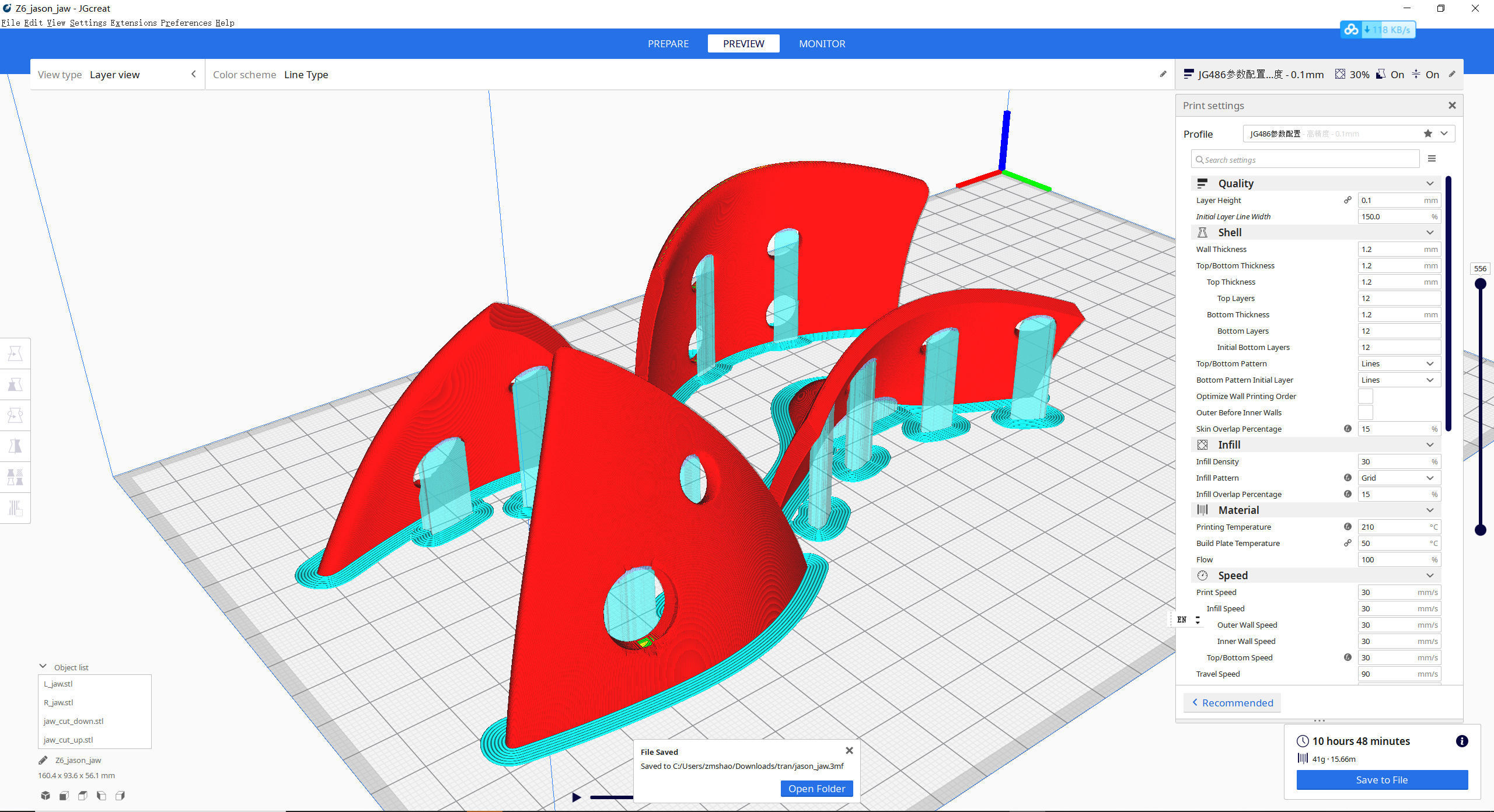Switch to the PREPARE tab
Viewport: 1494px width, 812px height.
pyautogui.click(x=668, y=44)
